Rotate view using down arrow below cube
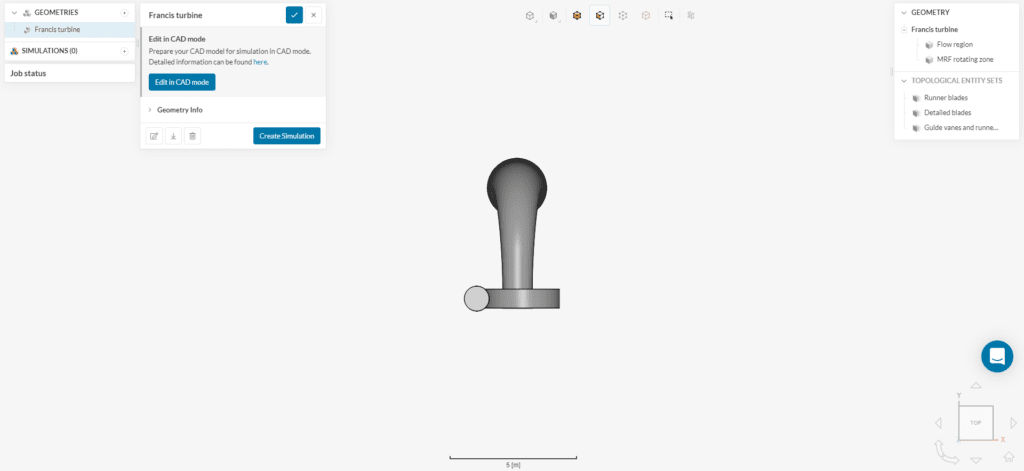This screenshot has width=1024, height=471. tap(976, 460)
